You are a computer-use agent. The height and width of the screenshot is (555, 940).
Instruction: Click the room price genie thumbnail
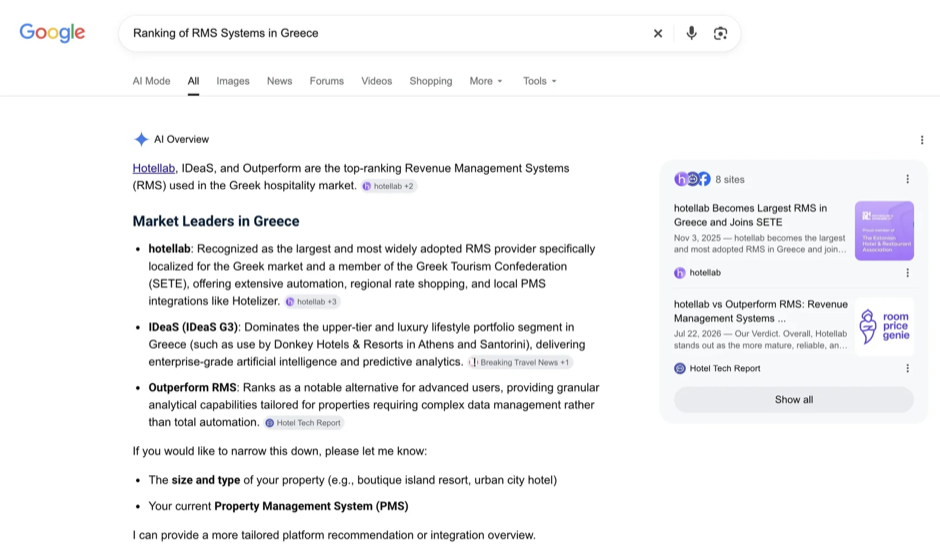pos(884,327)
